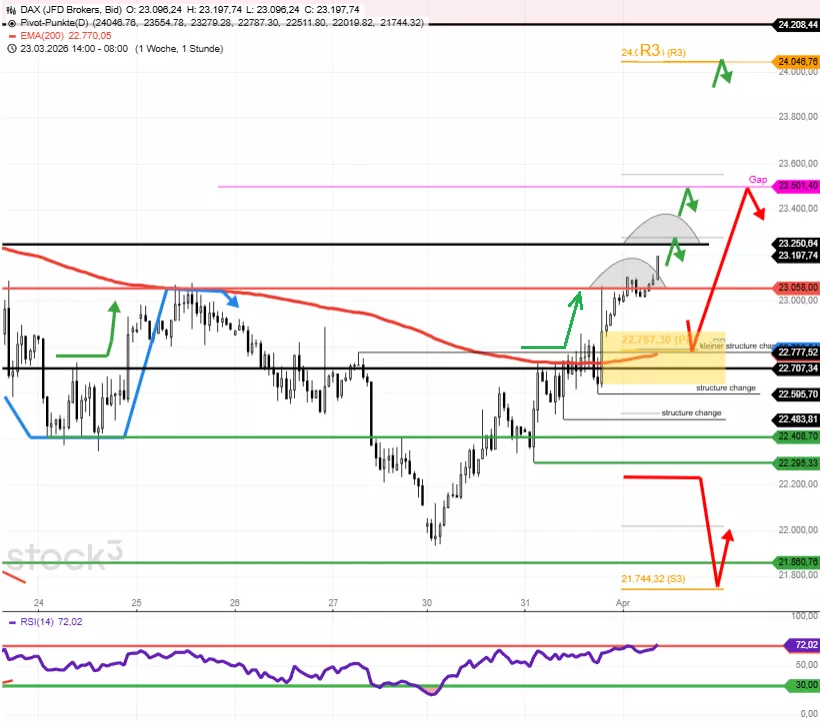Screen dimensions: 820x721
Task: Click the red EMA(200) legend dash icon
Action: 10,35
